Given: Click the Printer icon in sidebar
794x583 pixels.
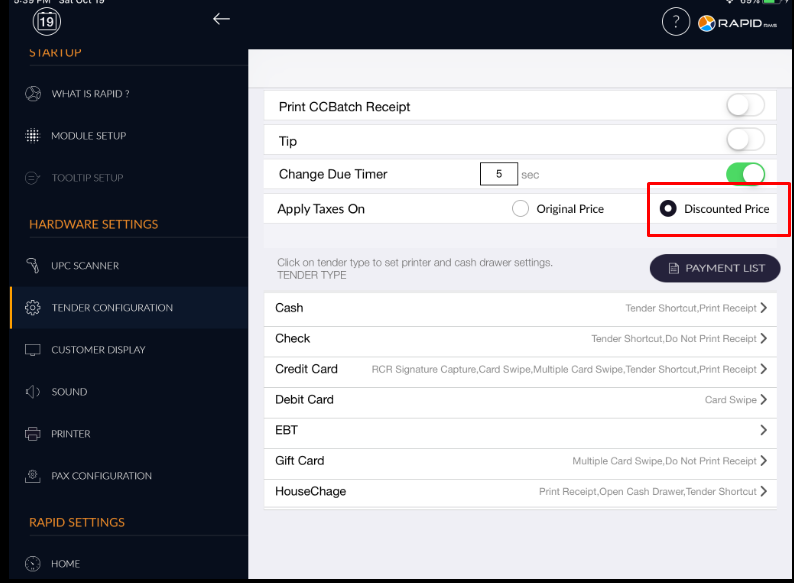Looking at the screenshot, I should pos(33,434).
